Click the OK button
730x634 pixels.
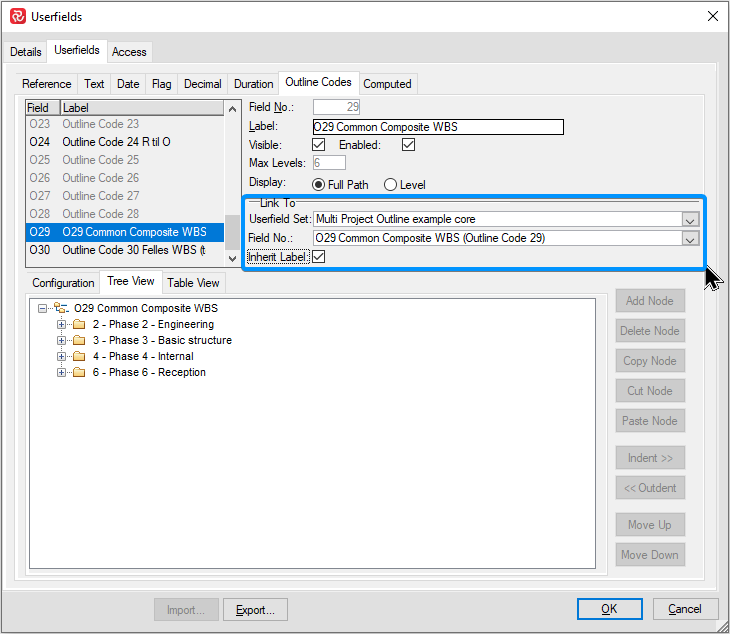[x=609, y=609]
